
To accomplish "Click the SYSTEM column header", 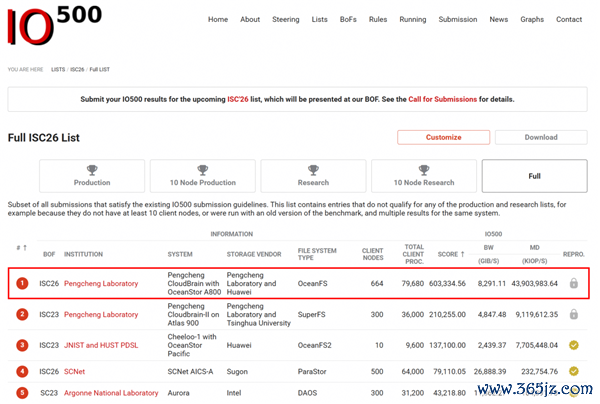I will [x=180, y=254].
